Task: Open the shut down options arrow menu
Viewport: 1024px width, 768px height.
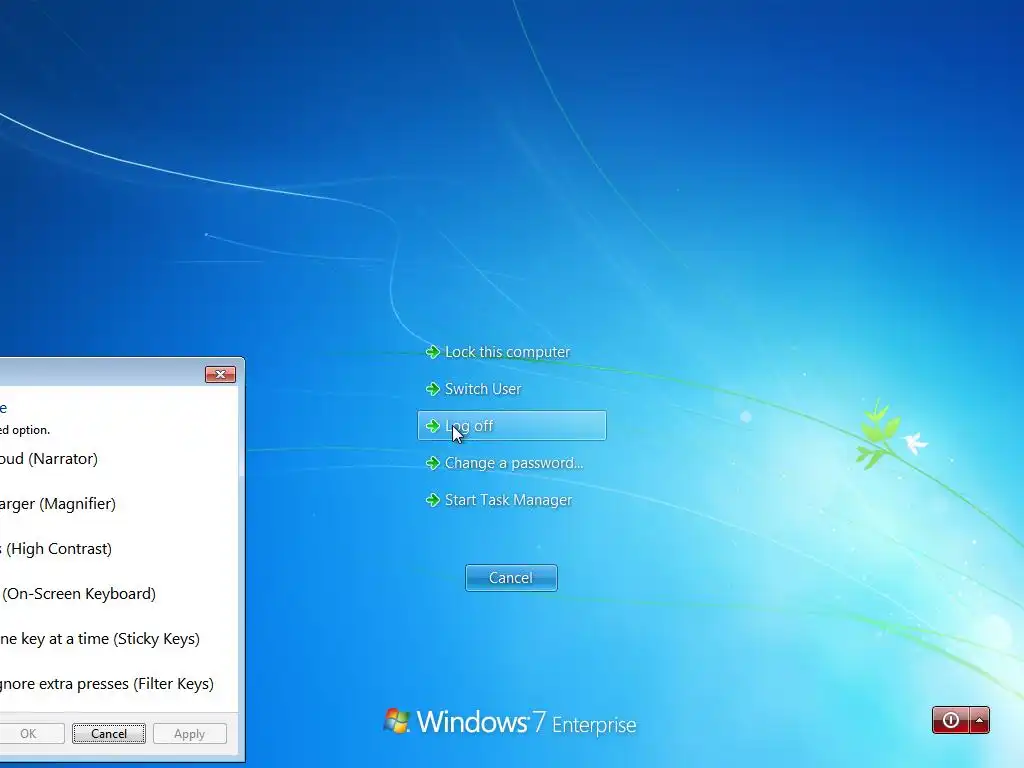Action: [980, 720]
